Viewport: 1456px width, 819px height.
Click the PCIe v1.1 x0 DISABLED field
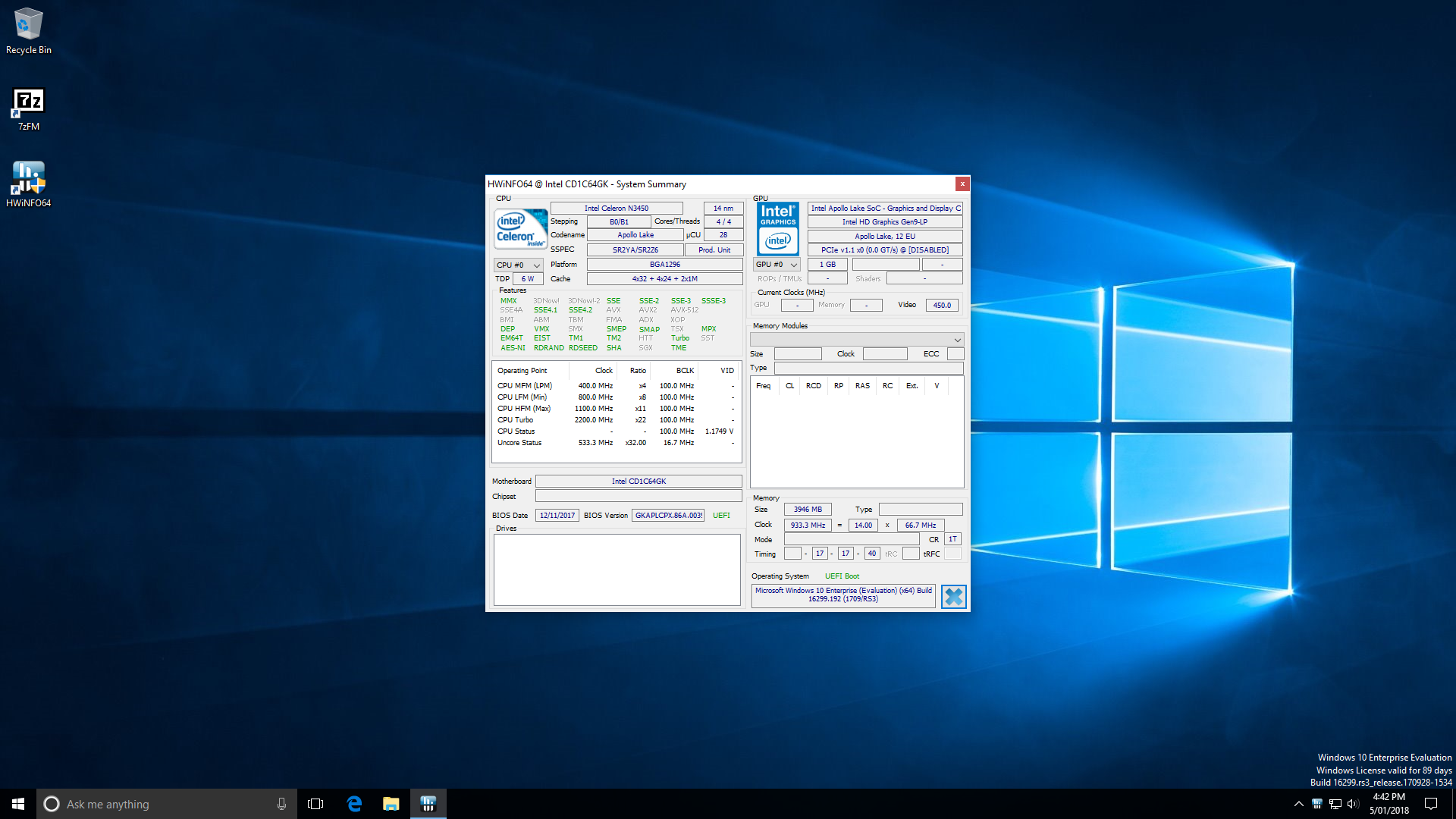[885, 250]
